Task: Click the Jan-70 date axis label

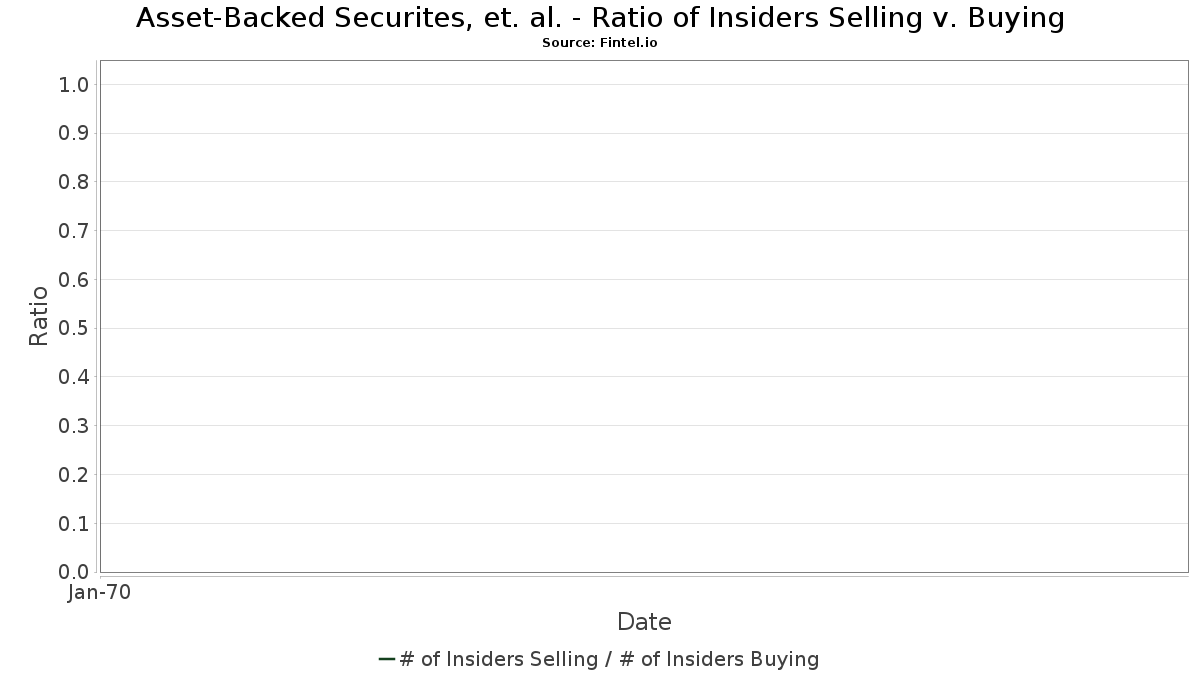Action: click(x=99, y=593)
